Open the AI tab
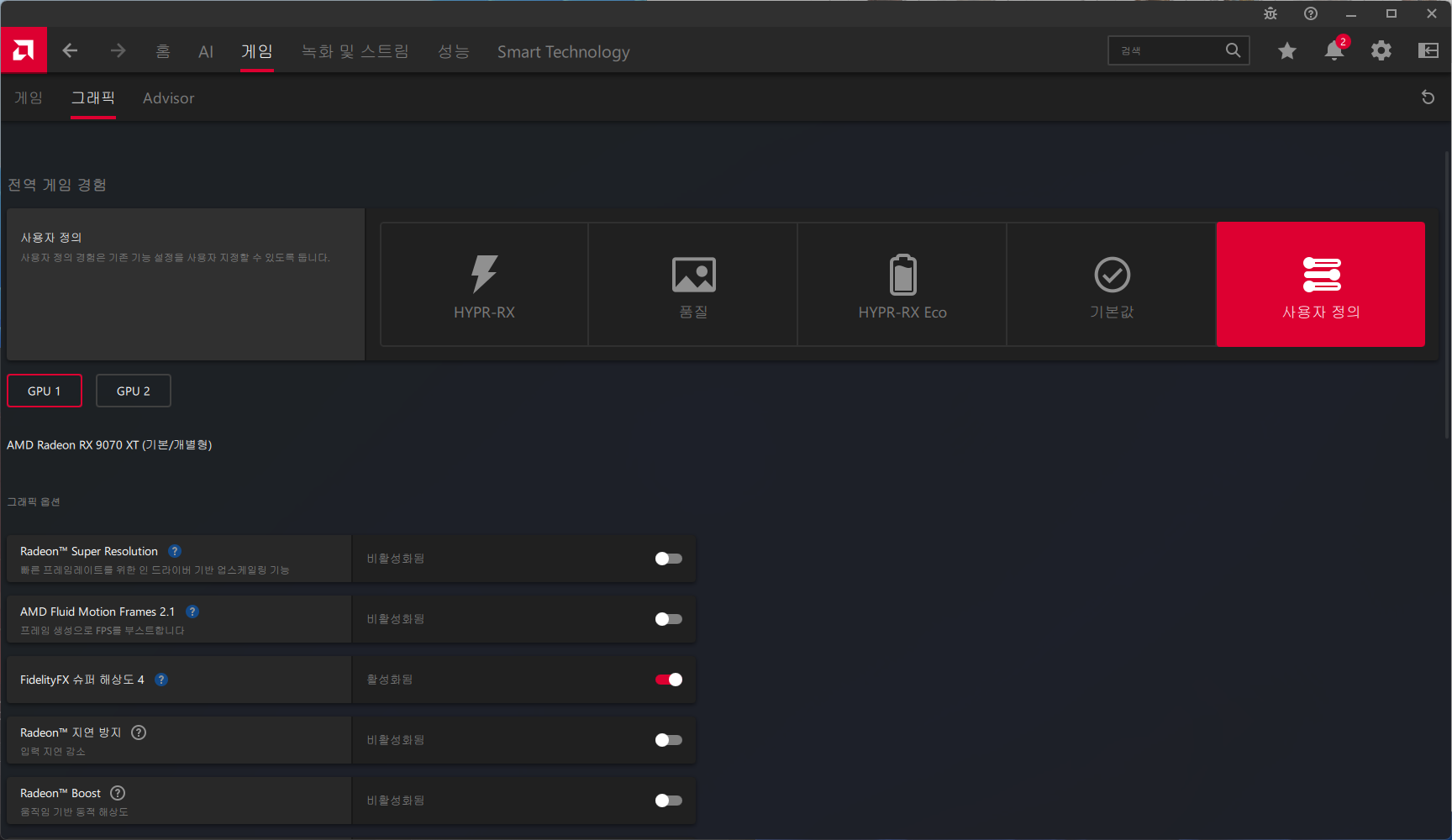This screenshot has width=1452, height=840. click(x=206, y=51)
